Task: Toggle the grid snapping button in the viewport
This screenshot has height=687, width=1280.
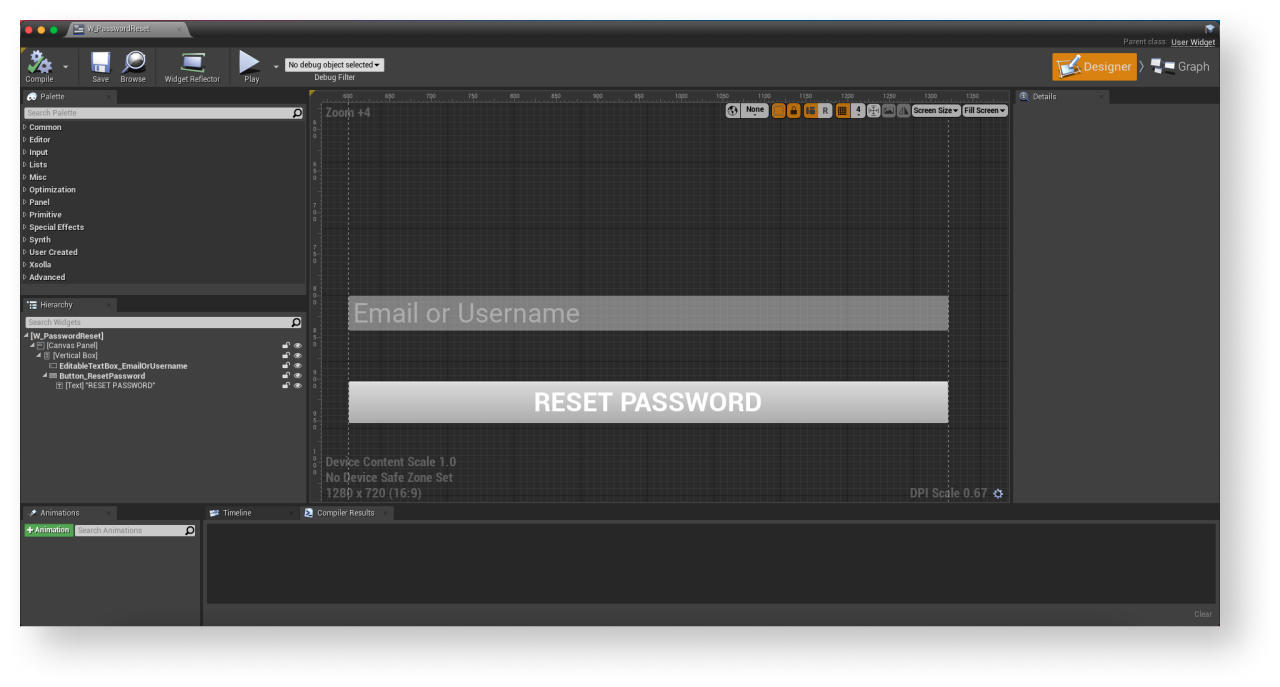Action: coord(842,110)
